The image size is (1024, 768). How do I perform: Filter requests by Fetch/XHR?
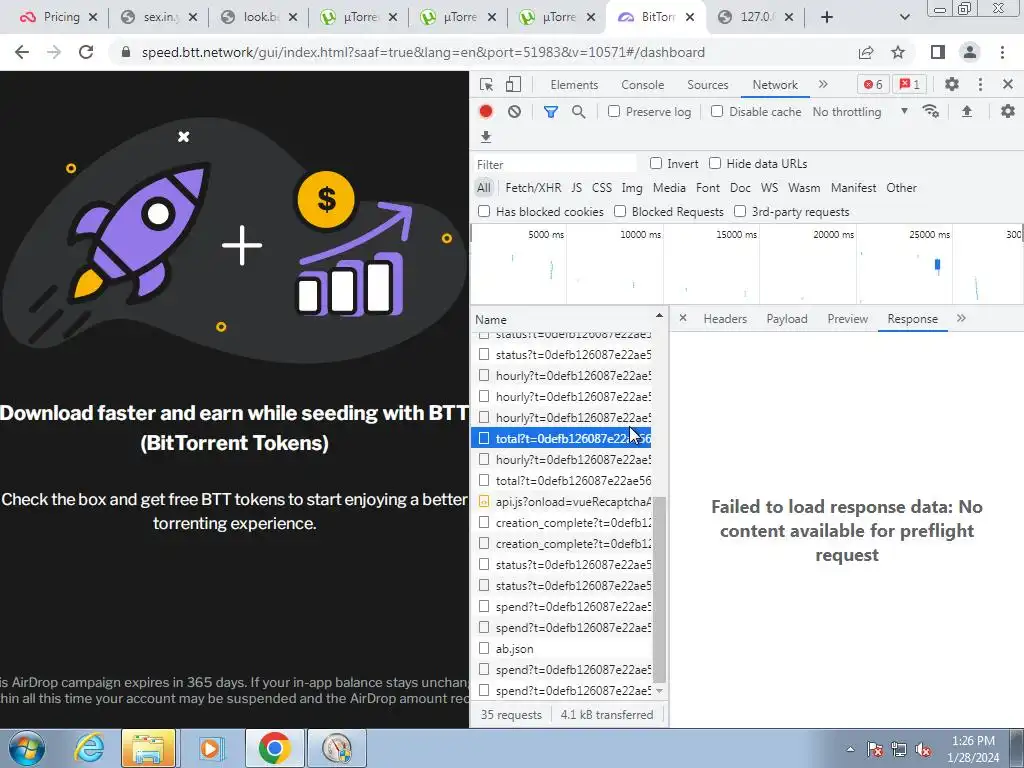click(x=533, y=188)
